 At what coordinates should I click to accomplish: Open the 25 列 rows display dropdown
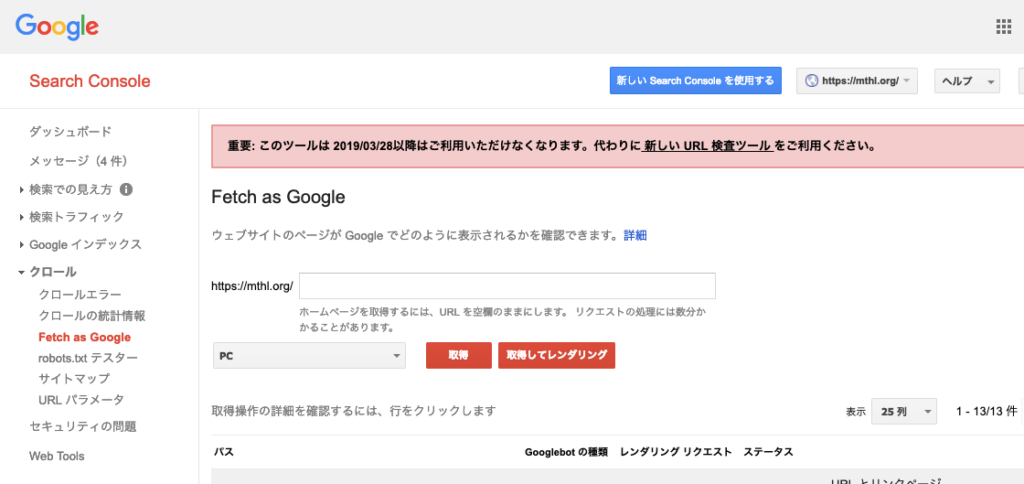(x=904, y=411)
